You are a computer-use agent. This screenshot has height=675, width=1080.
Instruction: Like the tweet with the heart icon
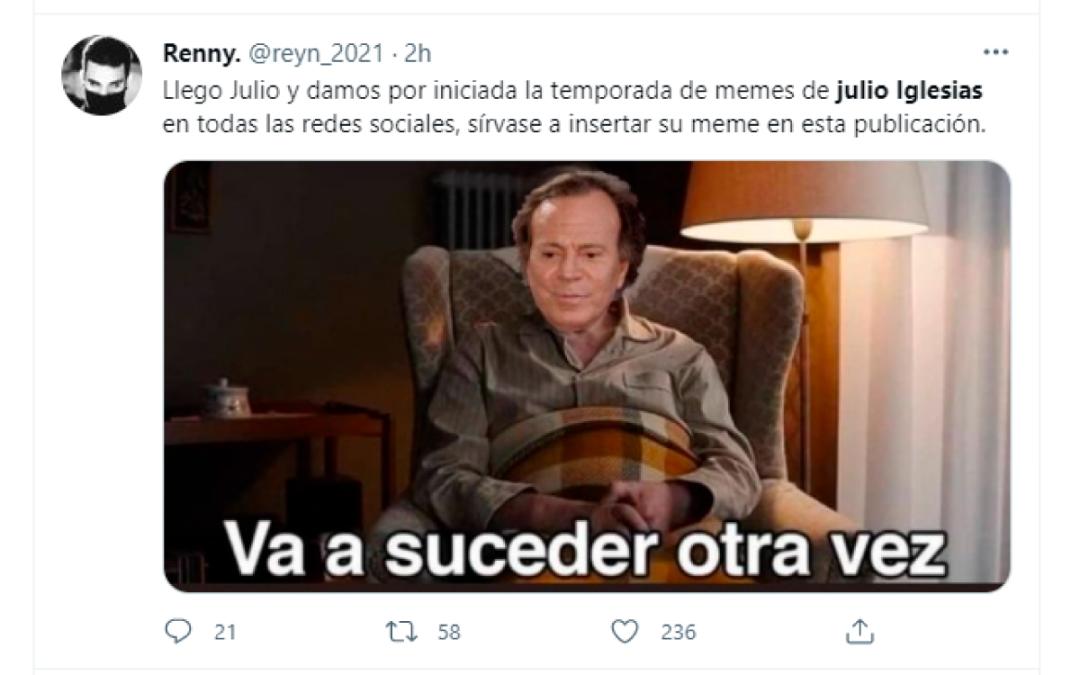click(x=625, y=631)
